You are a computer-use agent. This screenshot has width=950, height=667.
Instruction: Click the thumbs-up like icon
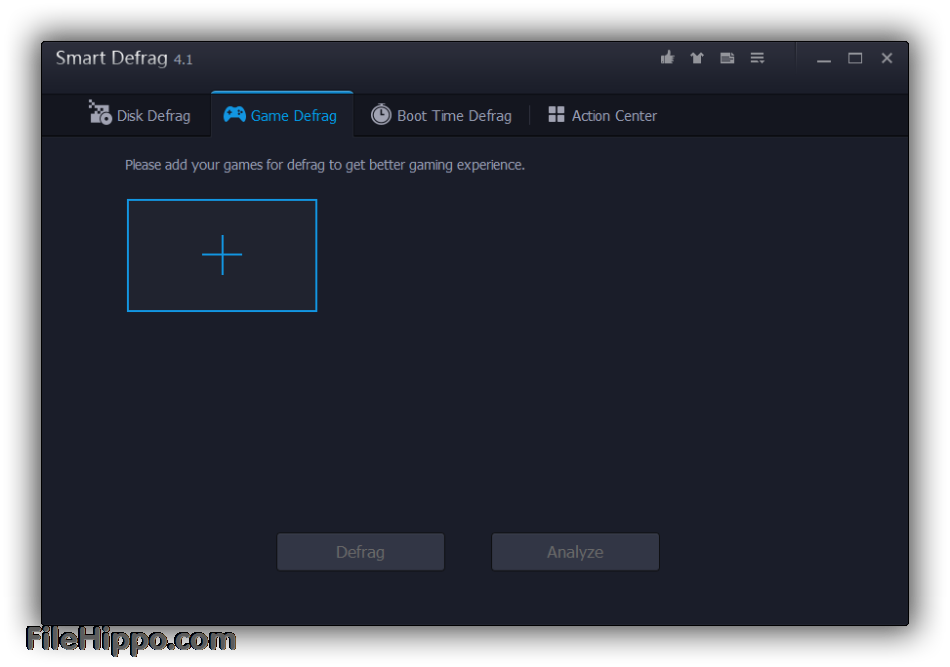click(667, 58)
